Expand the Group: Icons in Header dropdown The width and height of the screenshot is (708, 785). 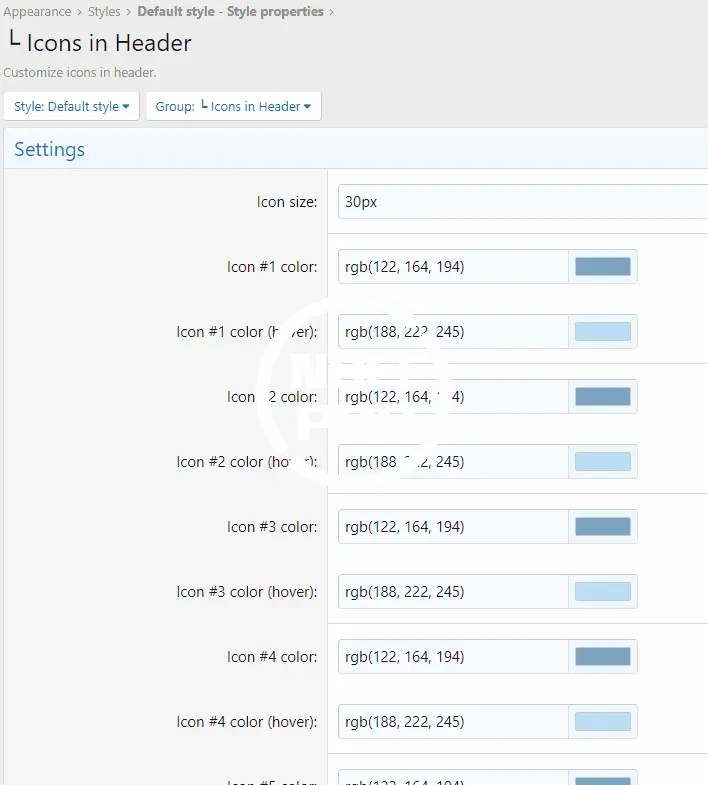(x=233, y=107)
